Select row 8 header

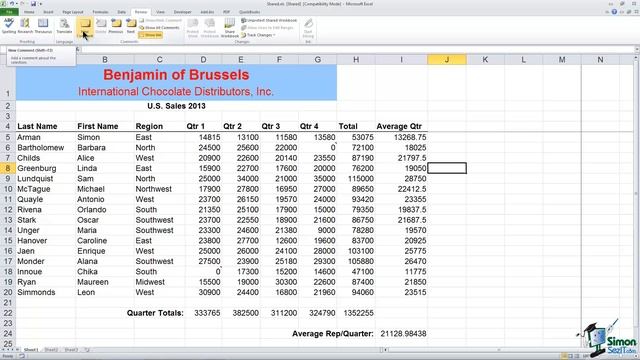8,168
